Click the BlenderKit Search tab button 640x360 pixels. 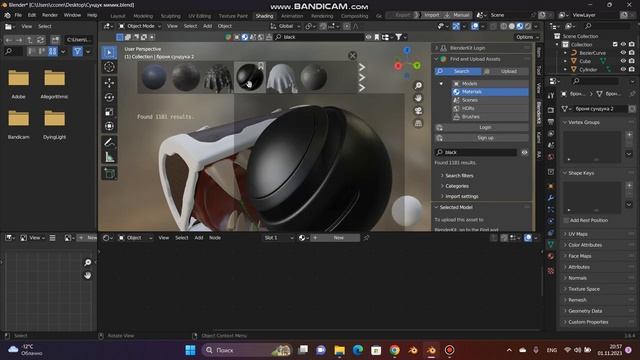pyautogui.click(x=458, y=71)
